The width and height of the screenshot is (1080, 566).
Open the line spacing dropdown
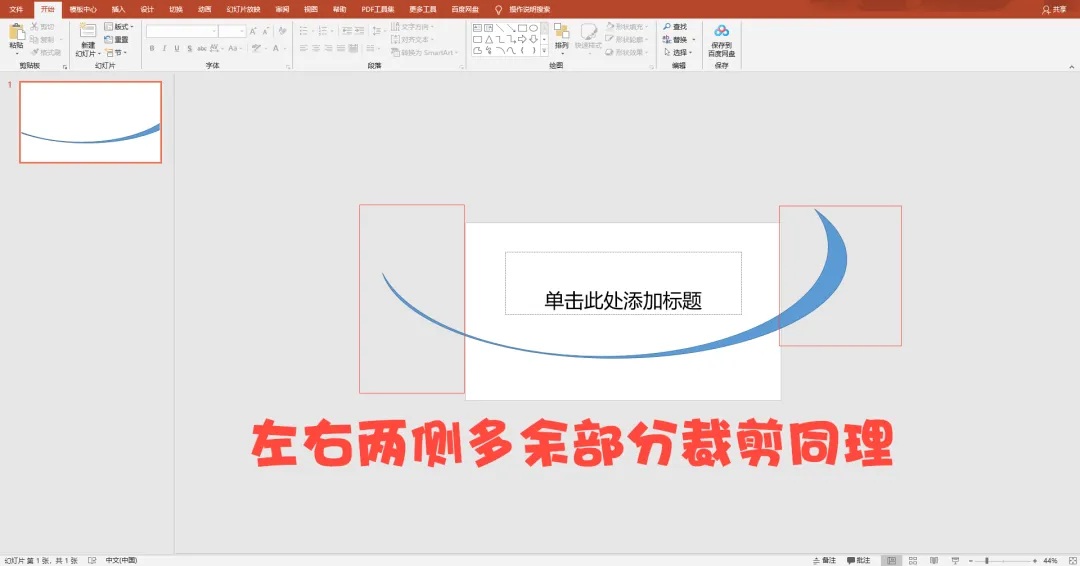[377, 31]
